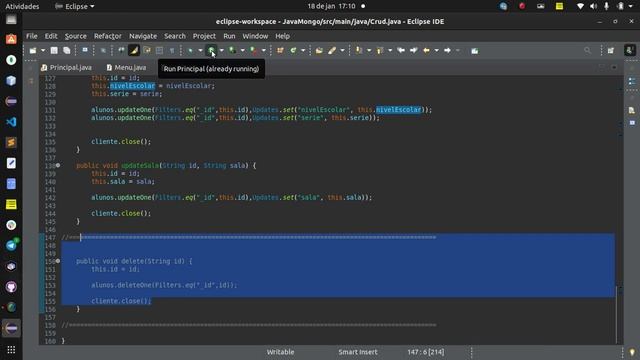Viewport: 640px width, 360px height.
Task: Open the Eclipse app menu in top bar
Action: 75,6
